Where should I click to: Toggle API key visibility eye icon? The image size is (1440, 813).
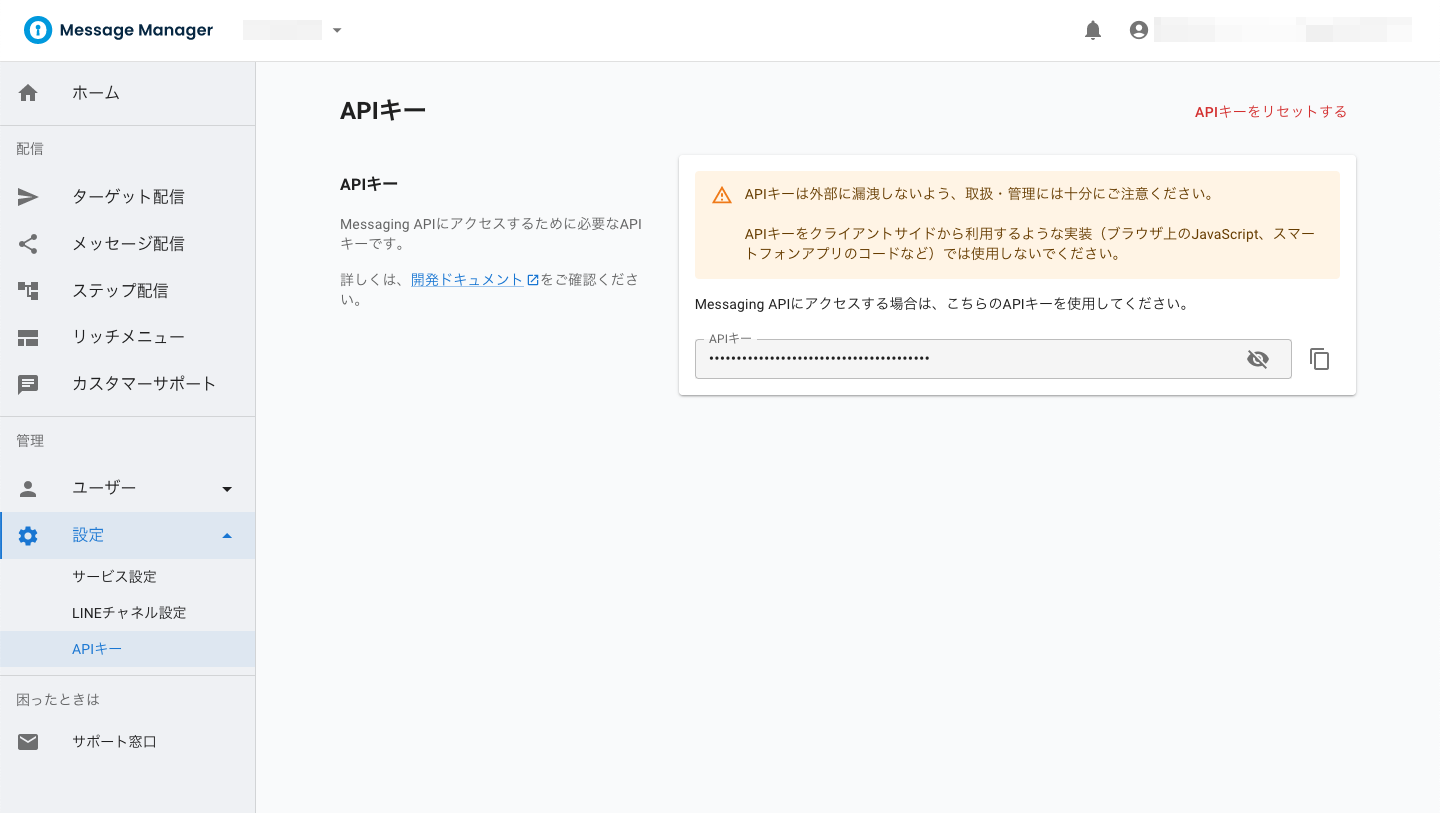click(1258, 359)
